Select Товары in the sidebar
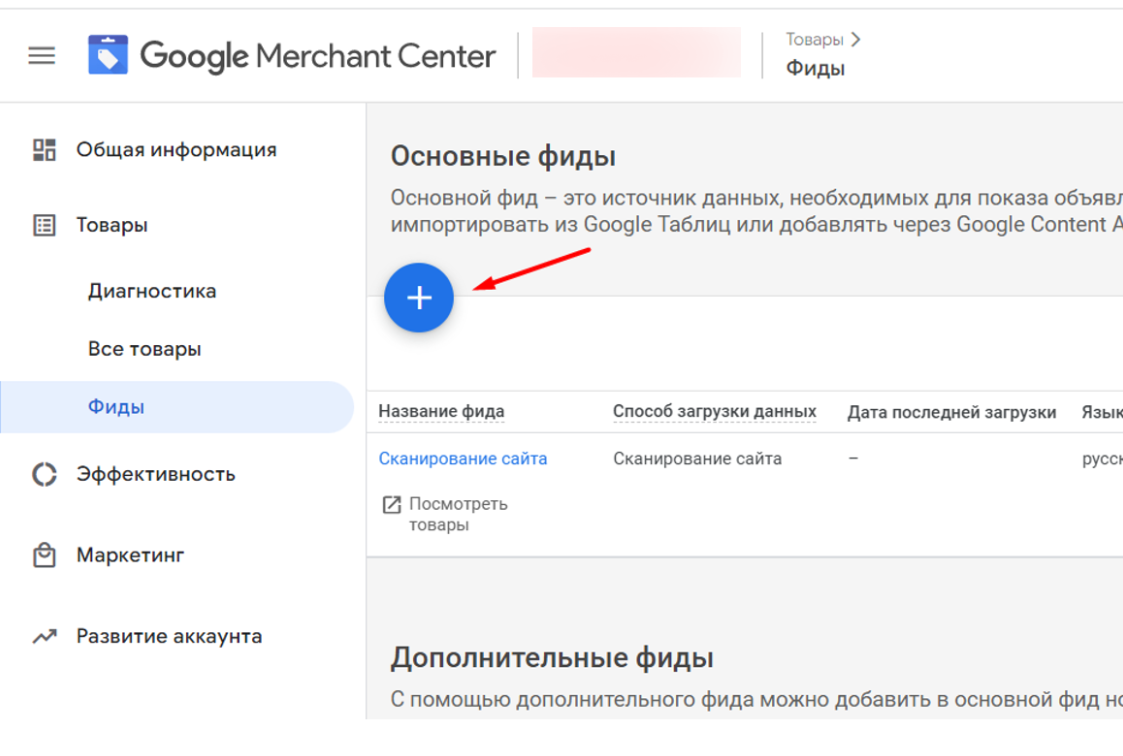The width and height of the screenshot is (1123, 756). [112, 225]
